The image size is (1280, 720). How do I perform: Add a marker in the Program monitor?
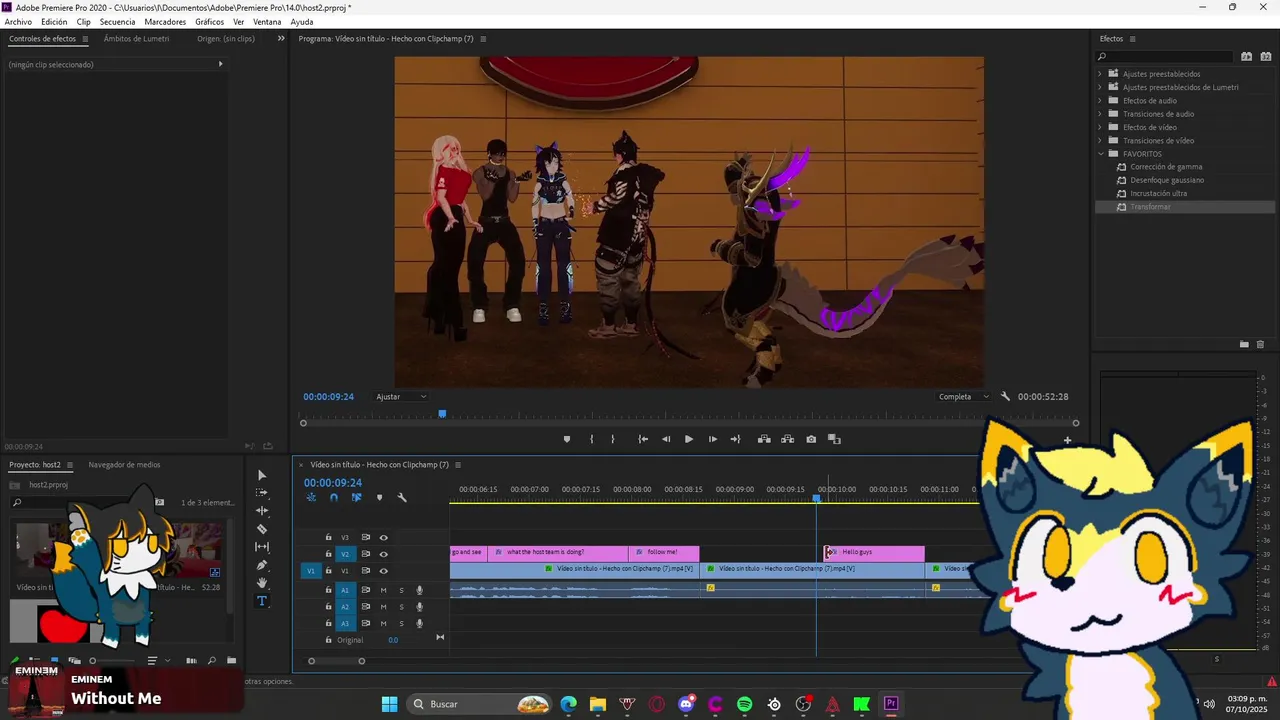coord(567,439)
